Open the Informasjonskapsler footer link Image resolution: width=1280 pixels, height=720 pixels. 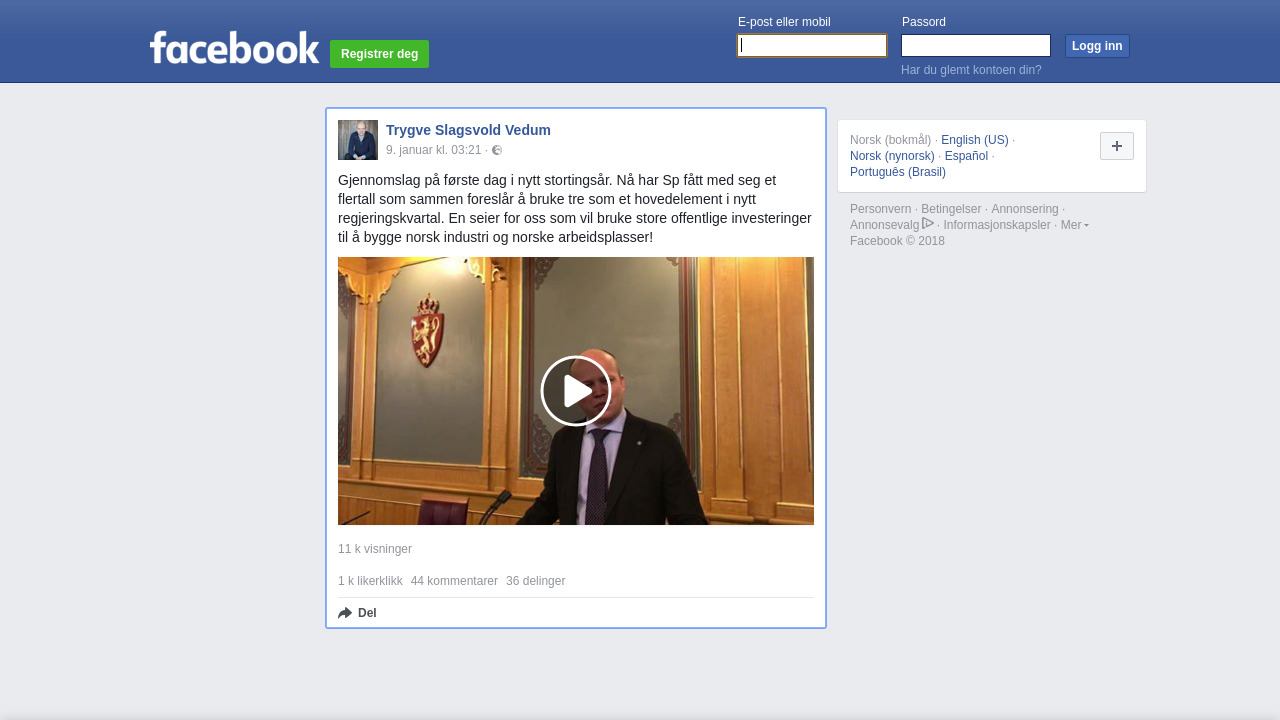997,225
